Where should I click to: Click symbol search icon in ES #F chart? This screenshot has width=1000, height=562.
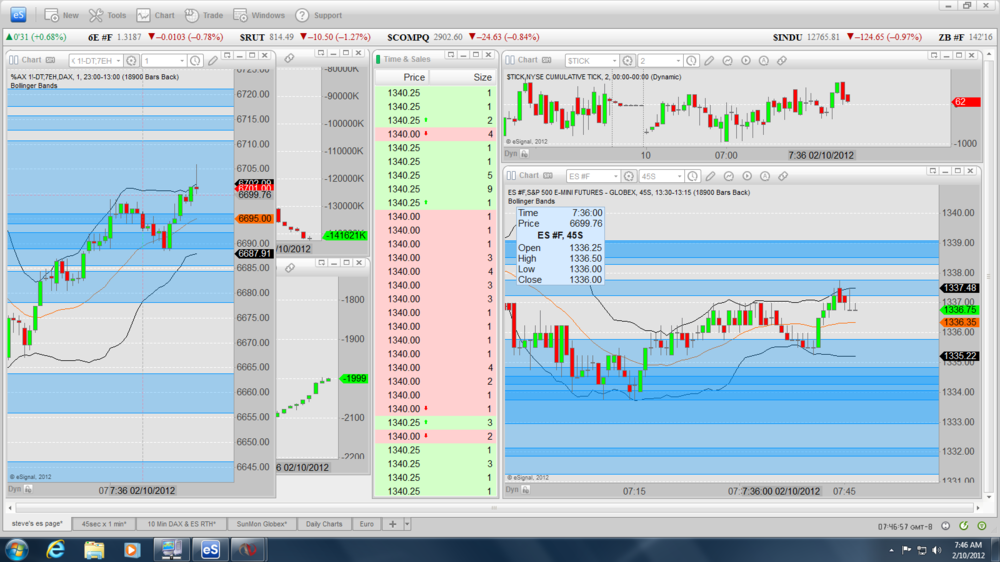(629, 176)
